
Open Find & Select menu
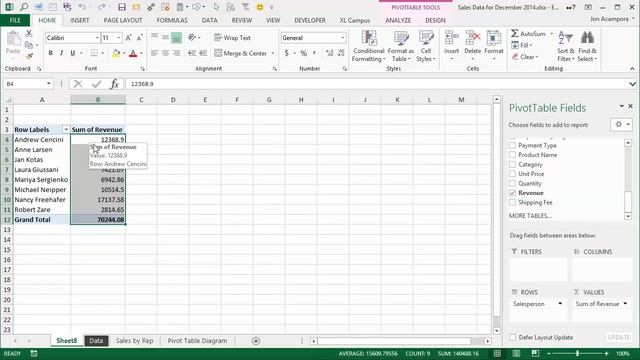[587, 47]
